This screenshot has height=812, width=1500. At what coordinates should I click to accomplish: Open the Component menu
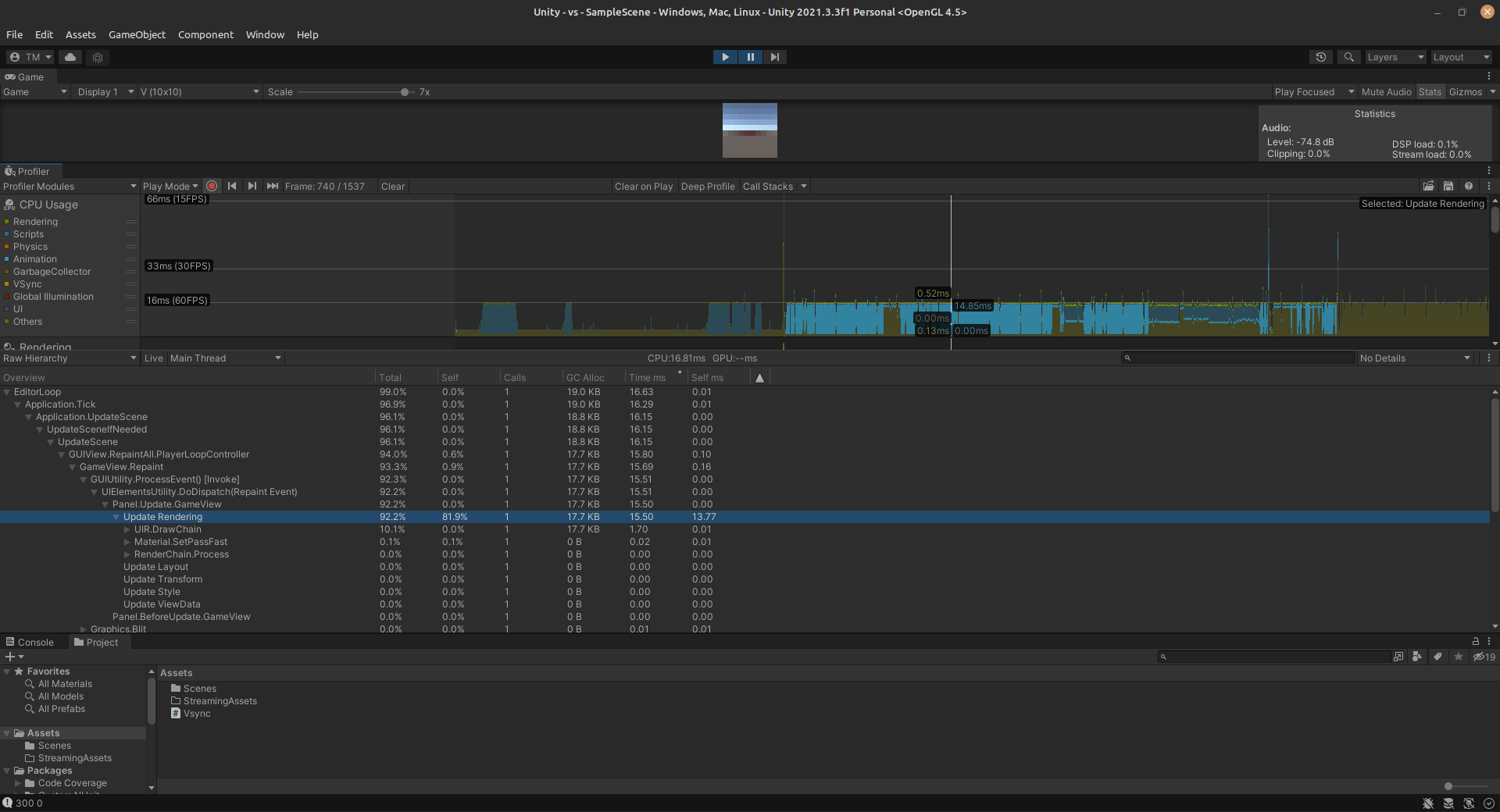pos(205,34)
